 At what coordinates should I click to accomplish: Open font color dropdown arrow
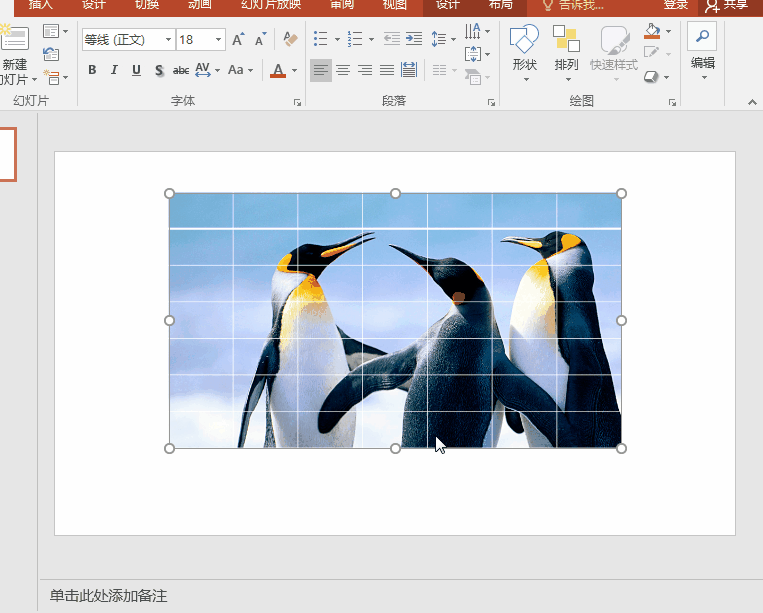(x=294, y=71)
